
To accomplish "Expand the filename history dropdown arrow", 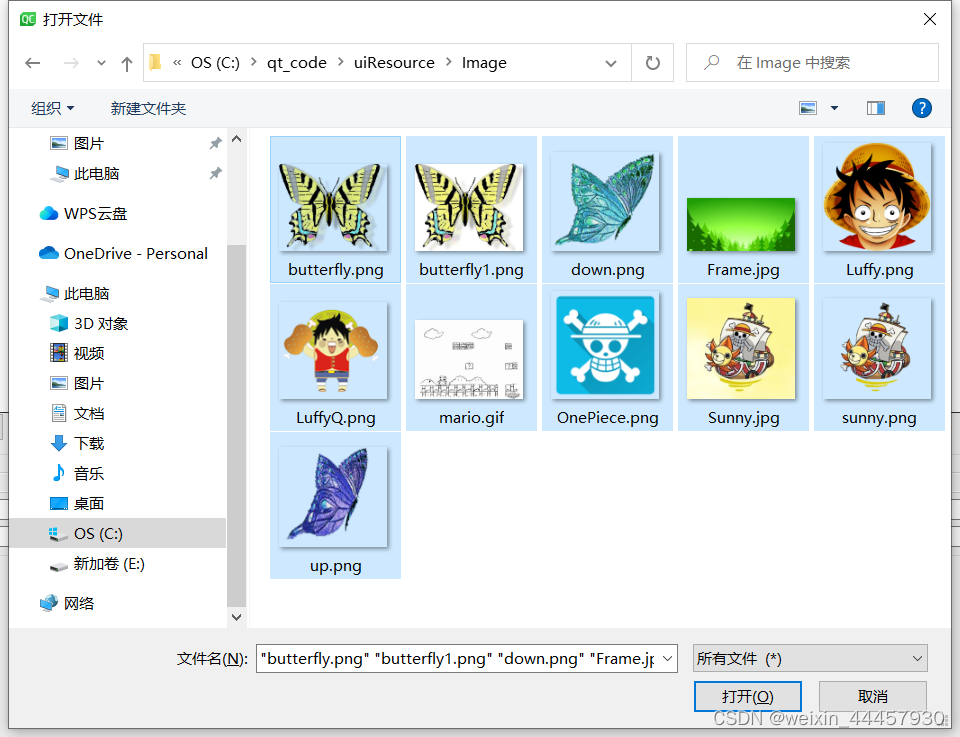I will point(668,659).
